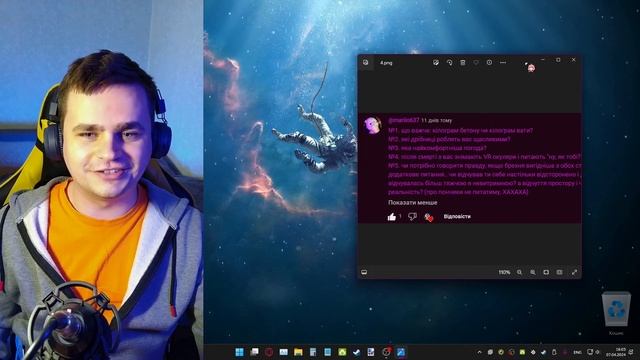Click the round avatar icon in Photos title bar
This screenshot has height=360, width=640.
pos(531,68)
